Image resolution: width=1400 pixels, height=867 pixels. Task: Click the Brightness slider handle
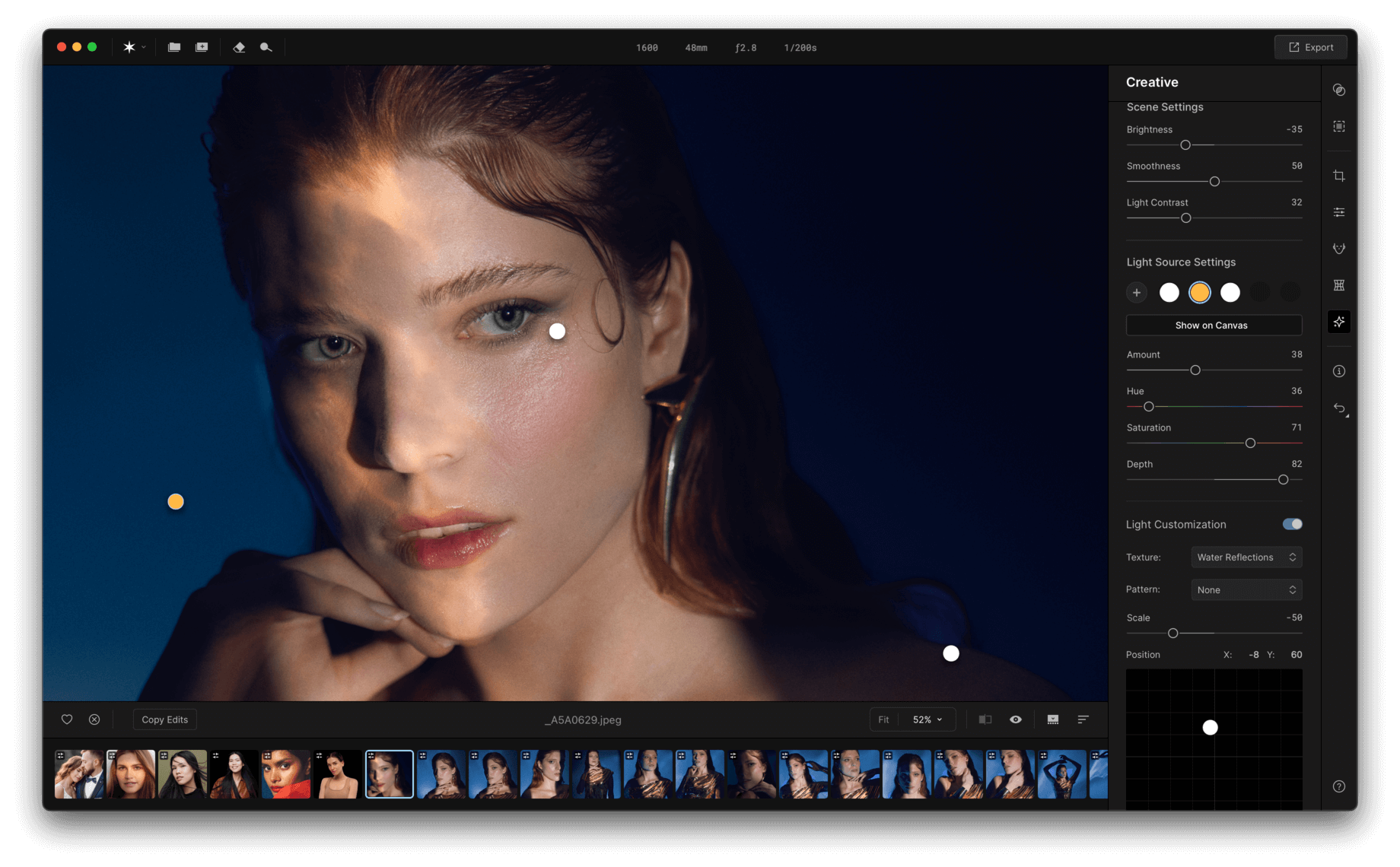point(1185,145)
